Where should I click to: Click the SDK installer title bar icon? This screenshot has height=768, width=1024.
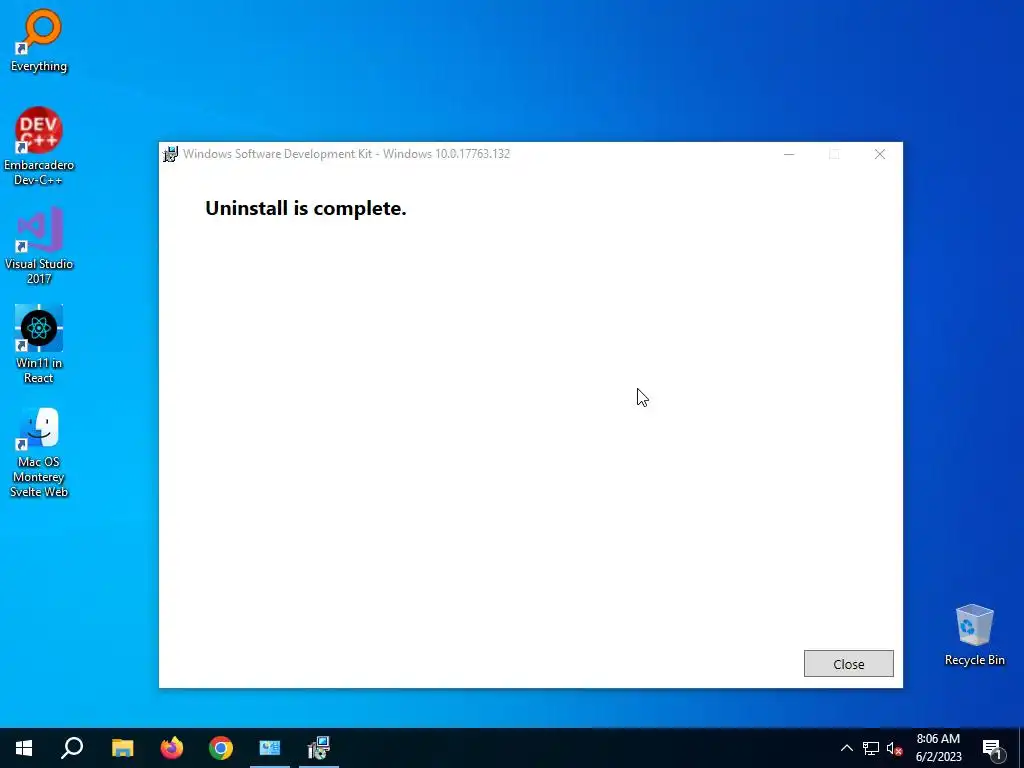(170, 154)
